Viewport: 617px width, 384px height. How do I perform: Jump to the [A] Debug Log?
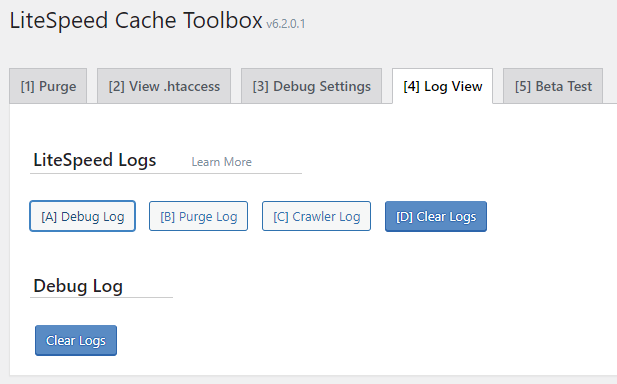pos(83,216)
